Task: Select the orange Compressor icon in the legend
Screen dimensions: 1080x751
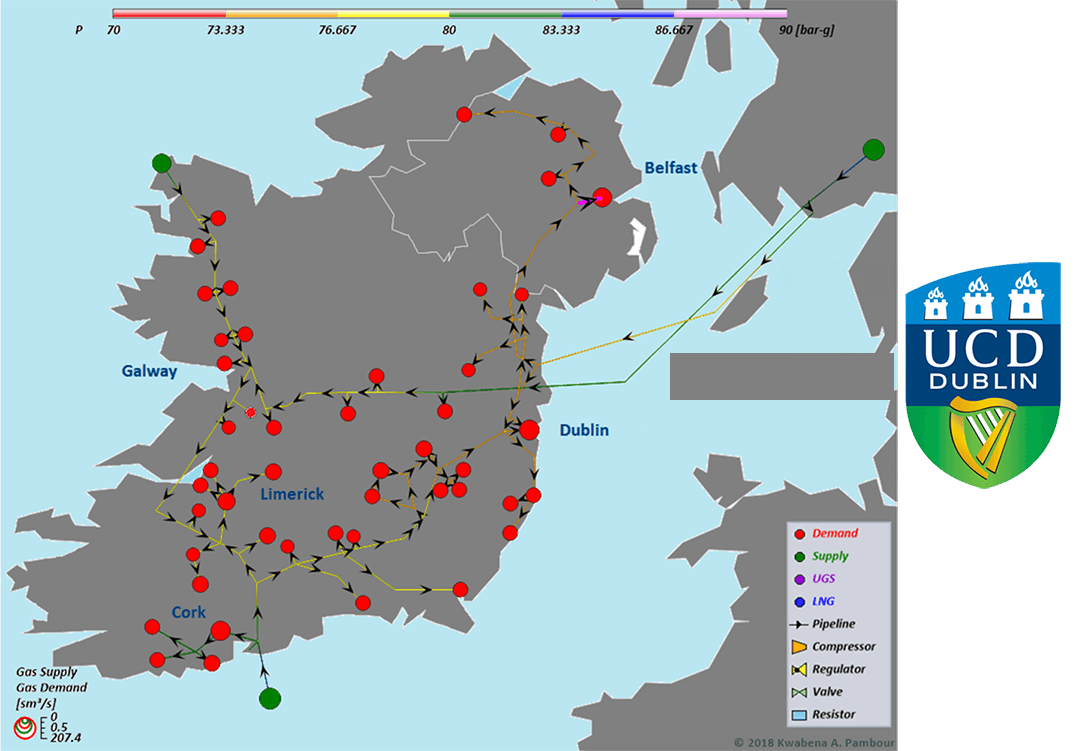Action: point(800,646)
